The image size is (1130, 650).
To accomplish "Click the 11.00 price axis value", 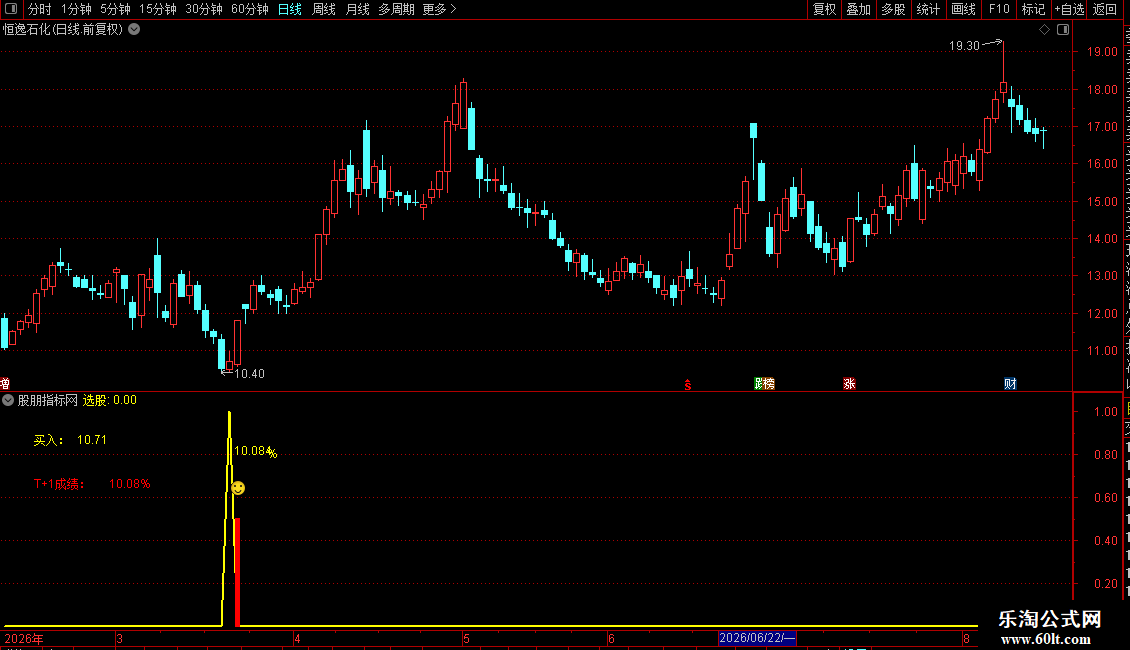I will [1102, 351].
